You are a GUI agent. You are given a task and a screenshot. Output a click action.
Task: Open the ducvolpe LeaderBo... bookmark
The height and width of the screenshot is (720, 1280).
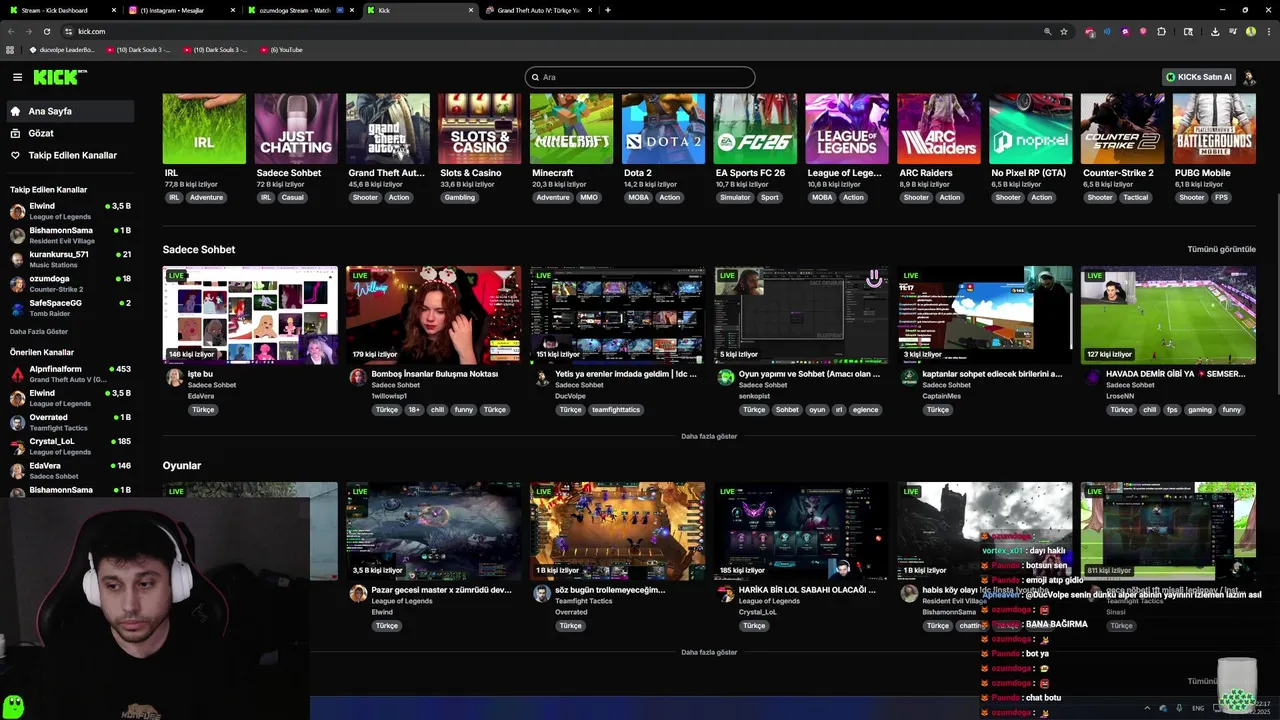[x=62, y=49]
